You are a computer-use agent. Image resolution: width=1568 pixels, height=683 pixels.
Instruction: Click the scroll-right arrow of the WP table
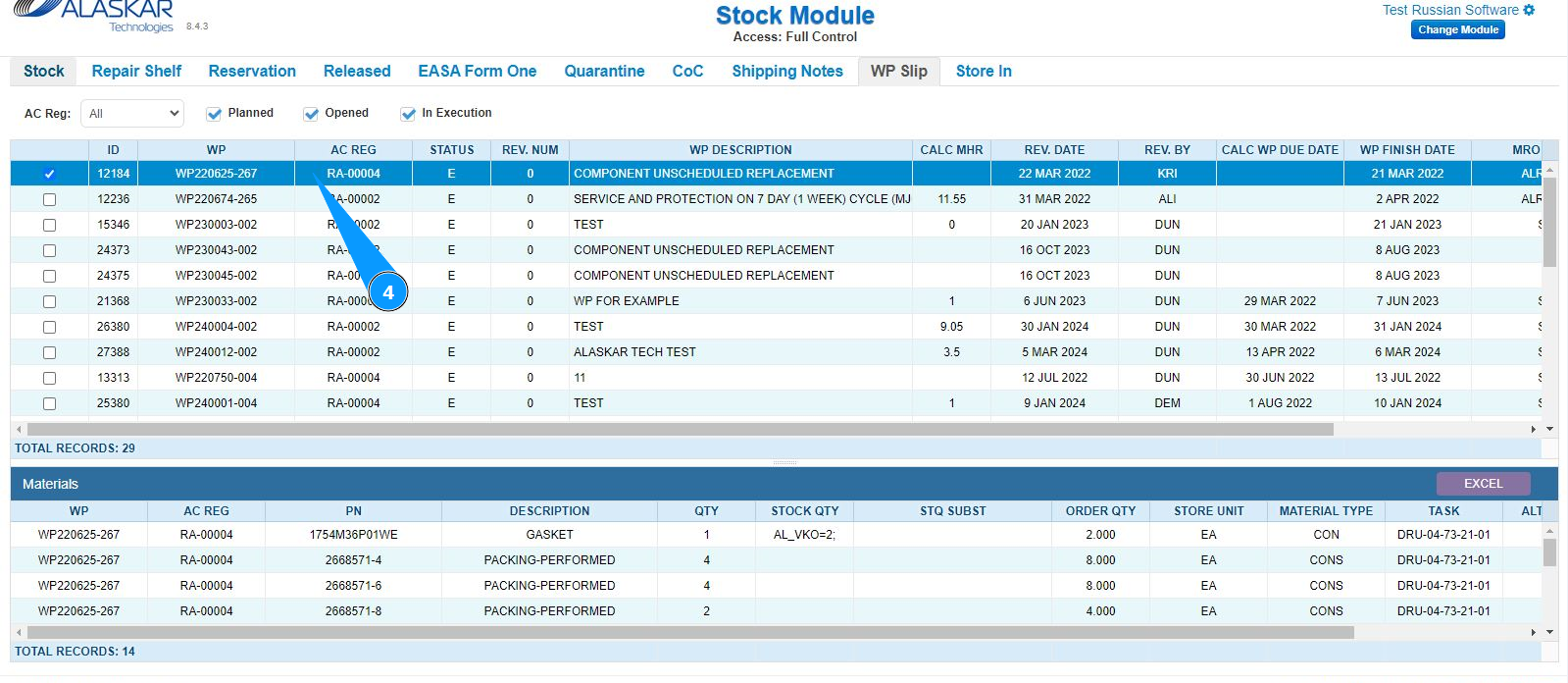point(1533,429)
